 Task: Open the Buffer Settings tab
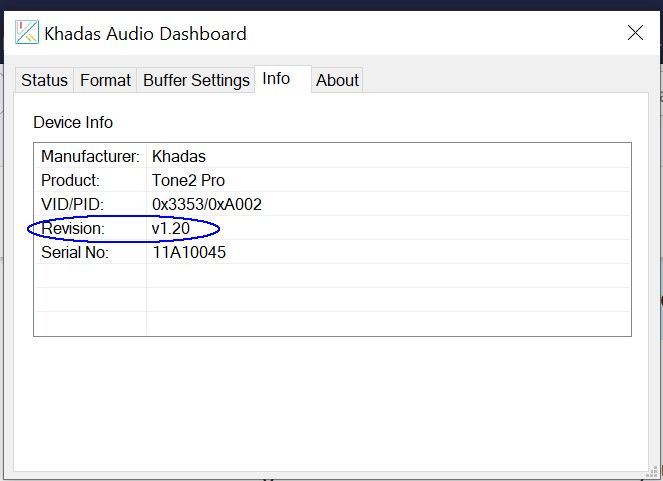[196, 80]
